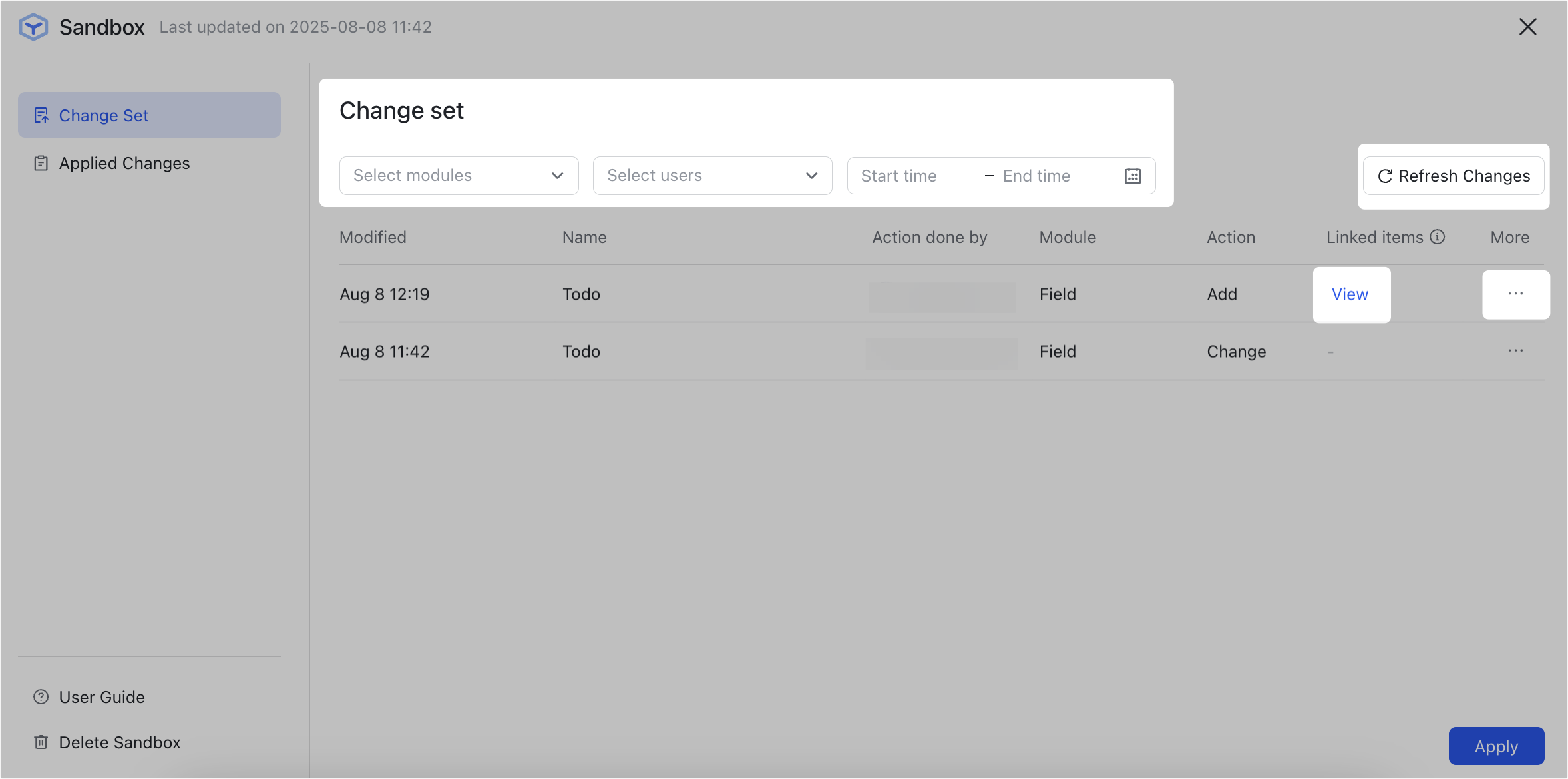Viewport: 1568px width, 779px height.
Task: Click the User Guide question mark icon
Action: [41, 697]
